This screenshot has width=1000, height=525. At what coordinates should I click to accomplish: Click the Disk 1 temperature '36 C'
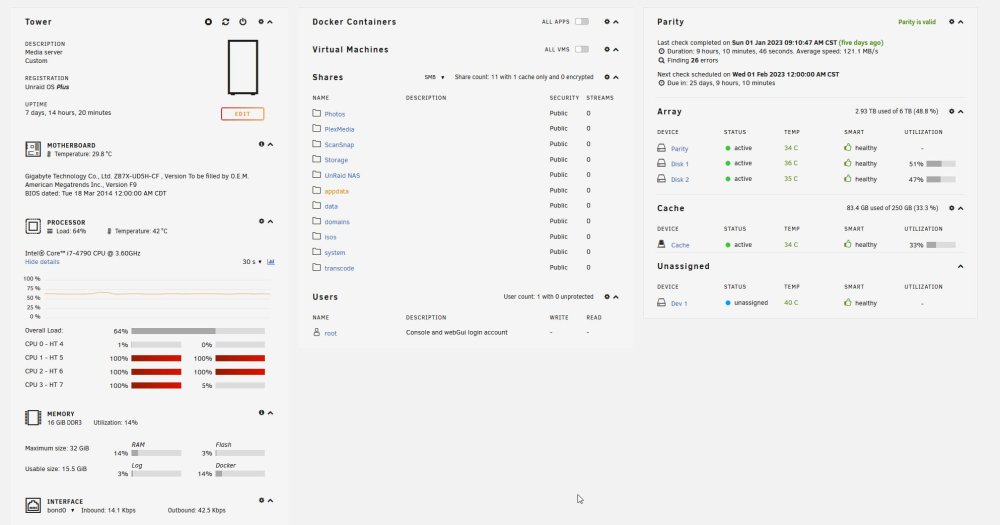pos(791,163)
